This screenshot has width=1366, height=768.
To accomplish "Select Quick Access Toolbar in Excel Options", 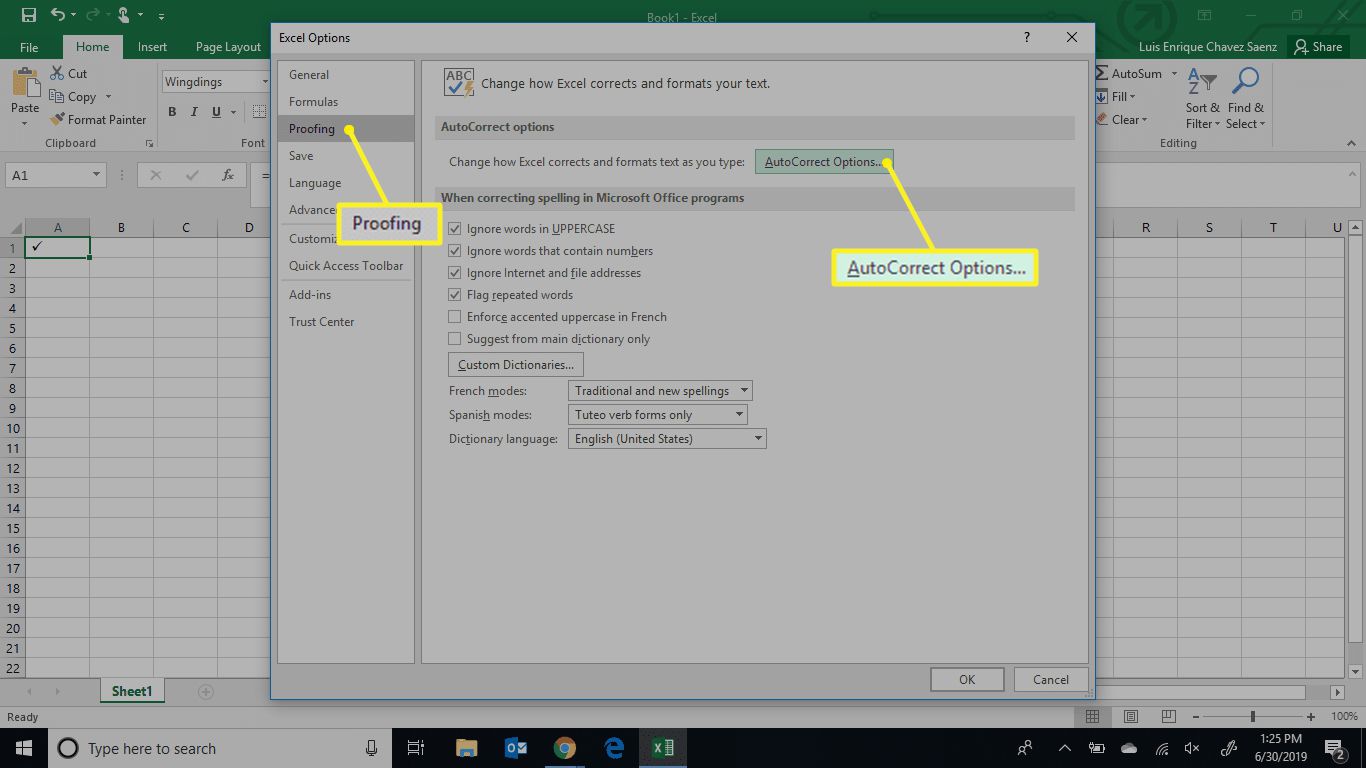I will point(345,266).
